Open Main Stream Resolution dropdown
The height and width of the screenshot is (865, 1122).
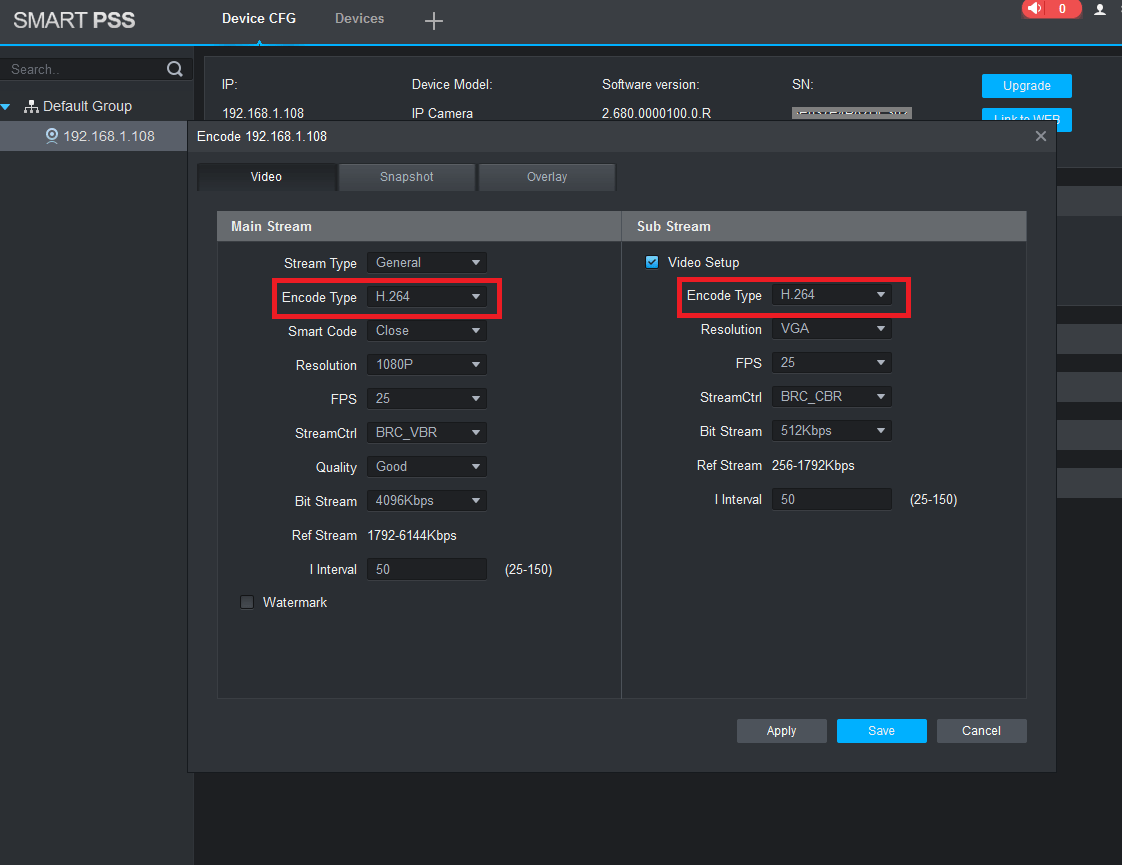pos(427,365)
